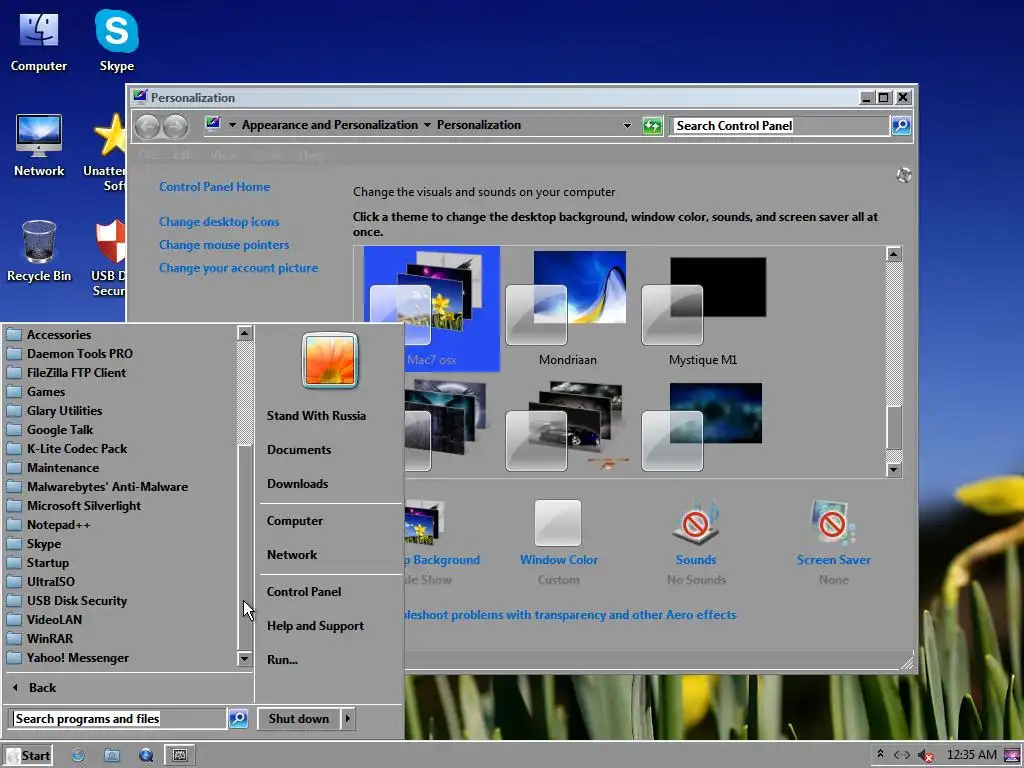
Task: Click the first pinned taskbar icon after Start
Action: 78,756
